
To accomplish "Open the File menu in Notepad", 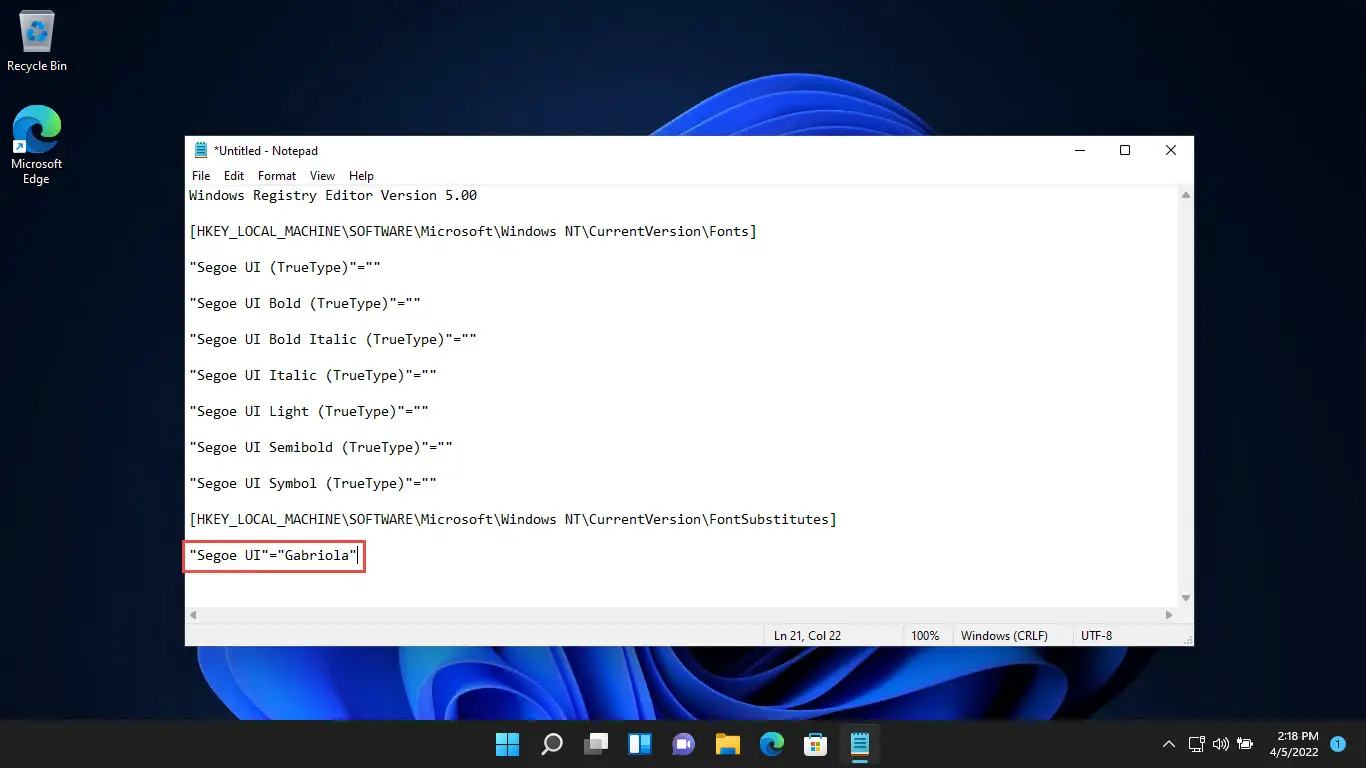I will pos(201,176).
